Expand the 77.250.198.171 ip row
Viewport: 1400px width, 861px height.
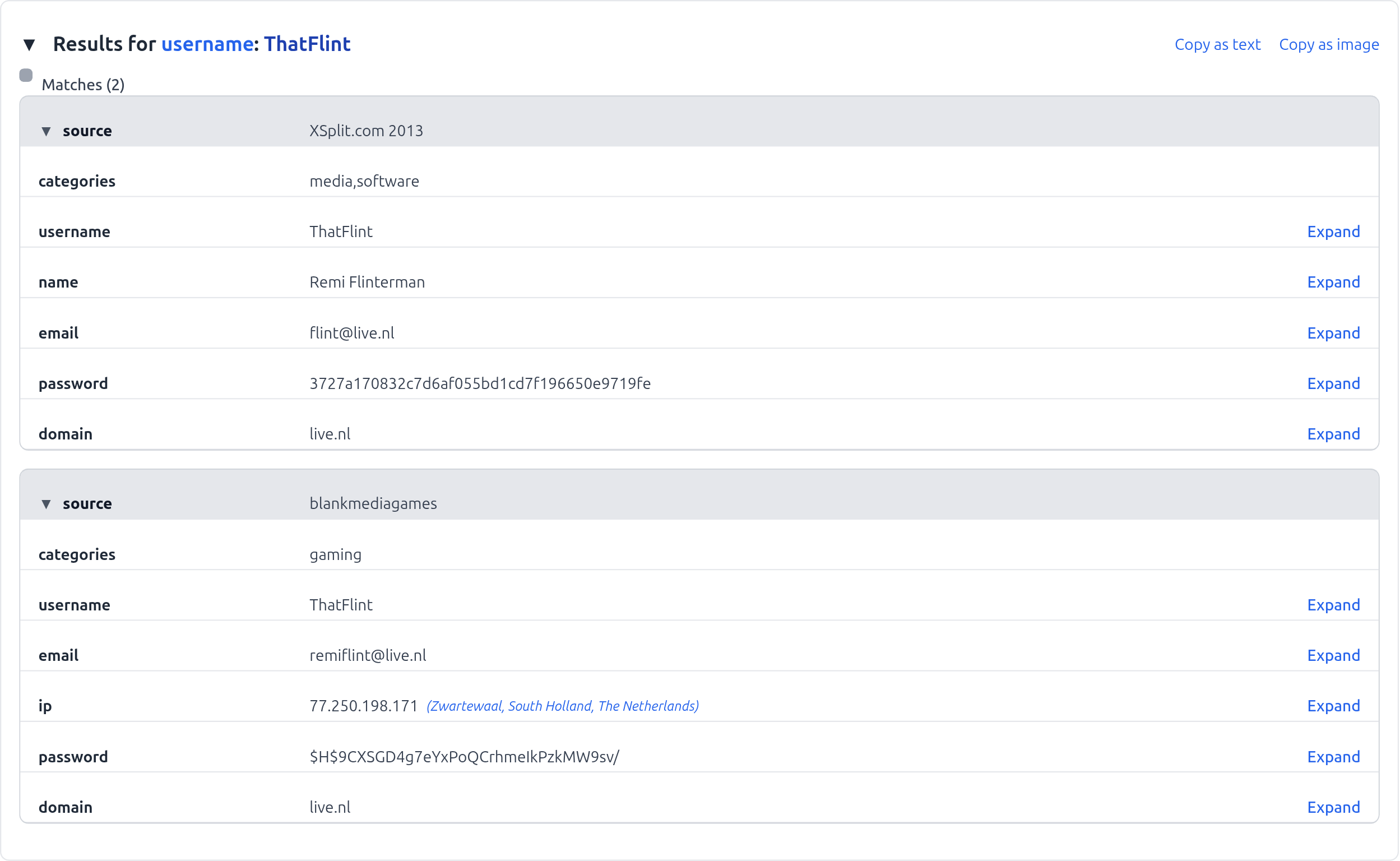1333,707
